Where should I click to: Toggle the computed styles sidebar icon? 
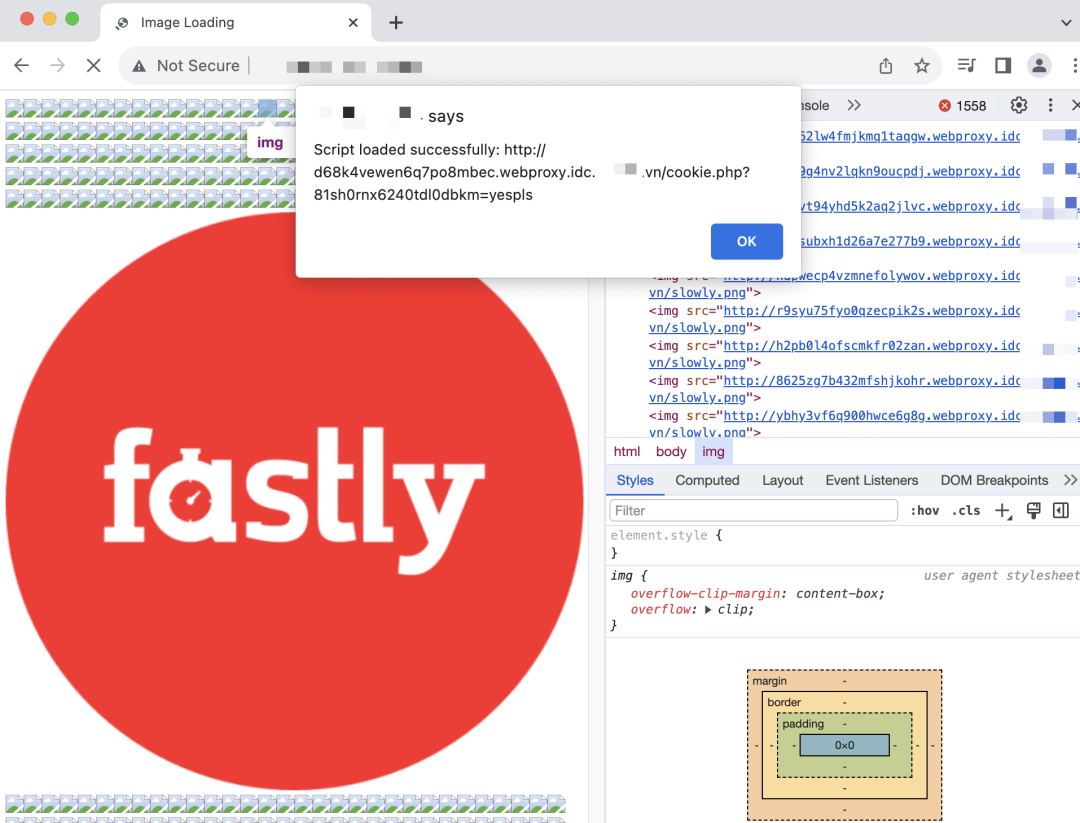(x=1061, y=511)
